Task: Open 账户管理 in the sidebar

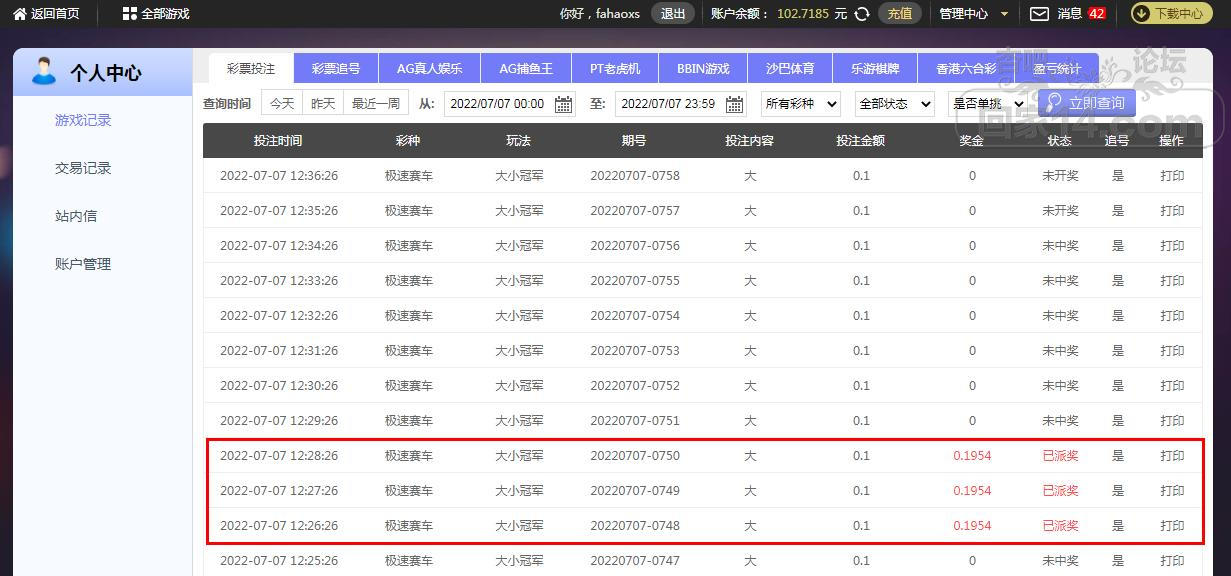Action: [x=83, y=264]
